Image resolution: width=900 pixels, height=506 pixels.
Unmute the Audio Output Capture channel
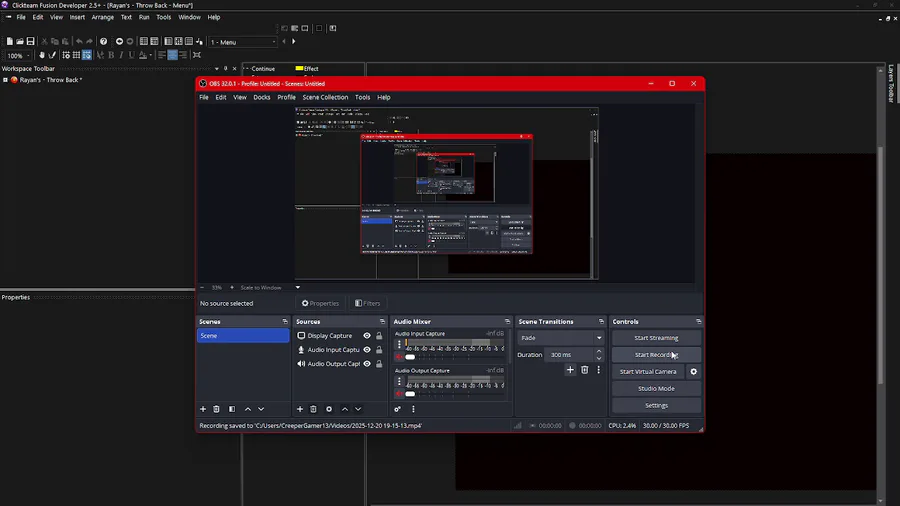399,394
